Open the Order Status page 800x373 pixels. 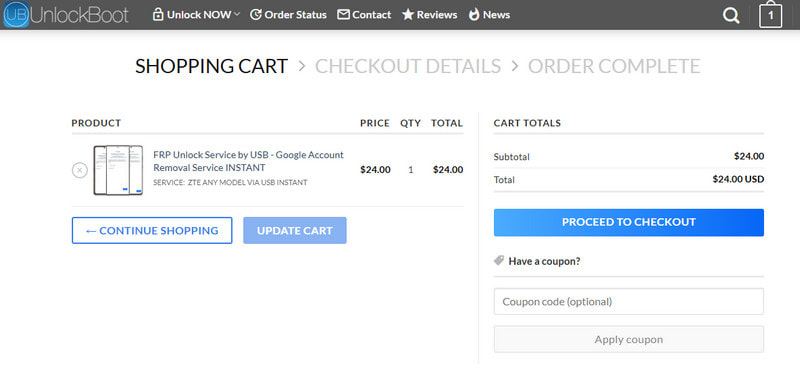point(288,15)
